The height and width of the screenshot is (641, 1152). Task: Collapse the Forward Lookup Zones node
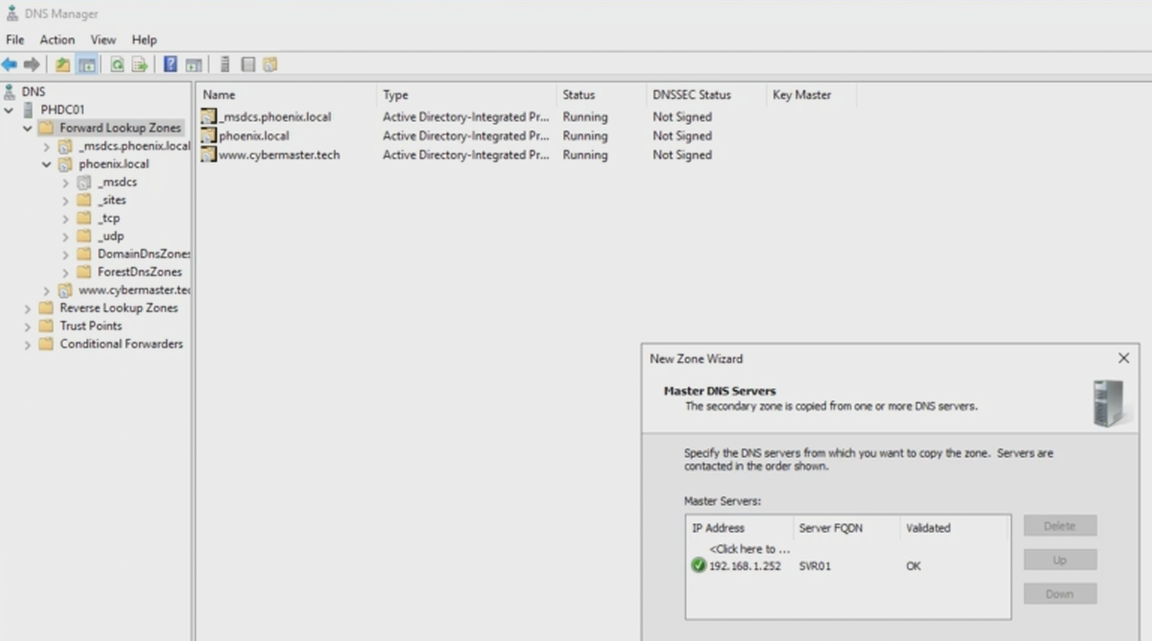click(28, 128)
